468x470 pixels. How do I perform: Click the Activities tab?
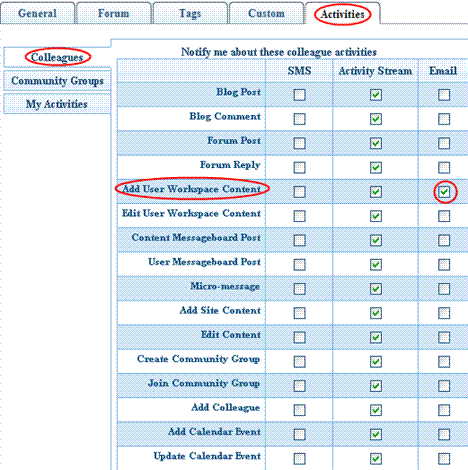pyautogui.click(x=343, y=14)
